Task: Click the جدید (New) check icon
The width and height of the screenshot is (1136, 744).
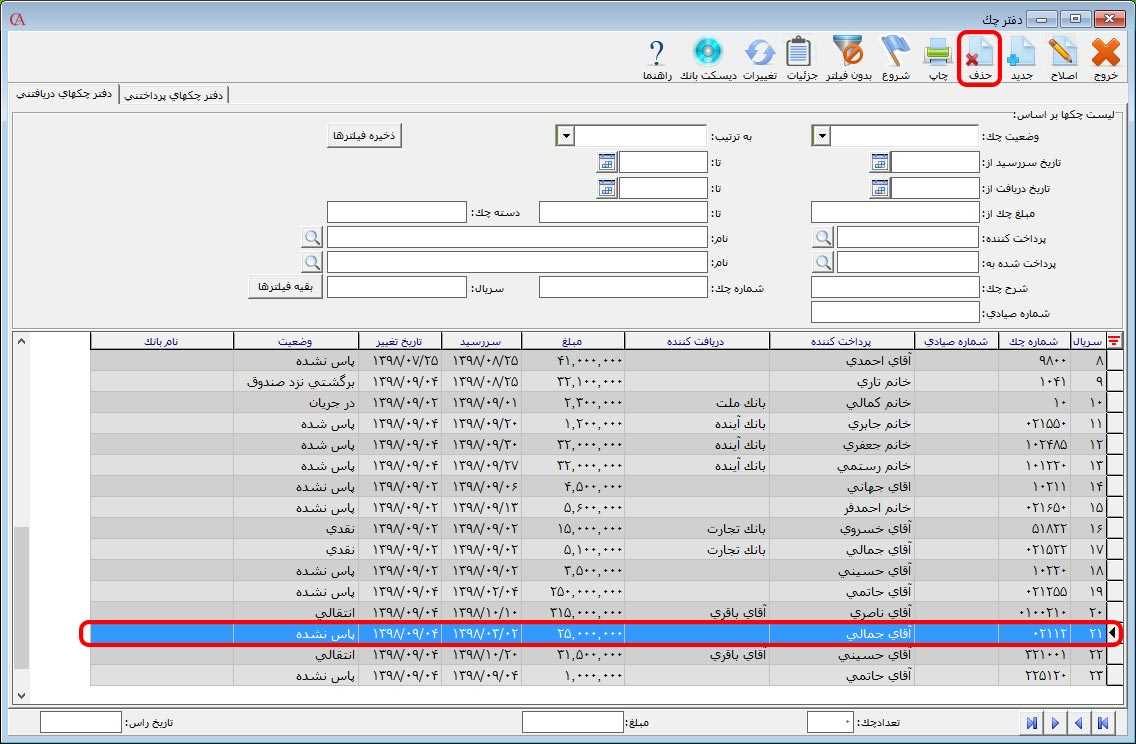Action: [1021, 58]
